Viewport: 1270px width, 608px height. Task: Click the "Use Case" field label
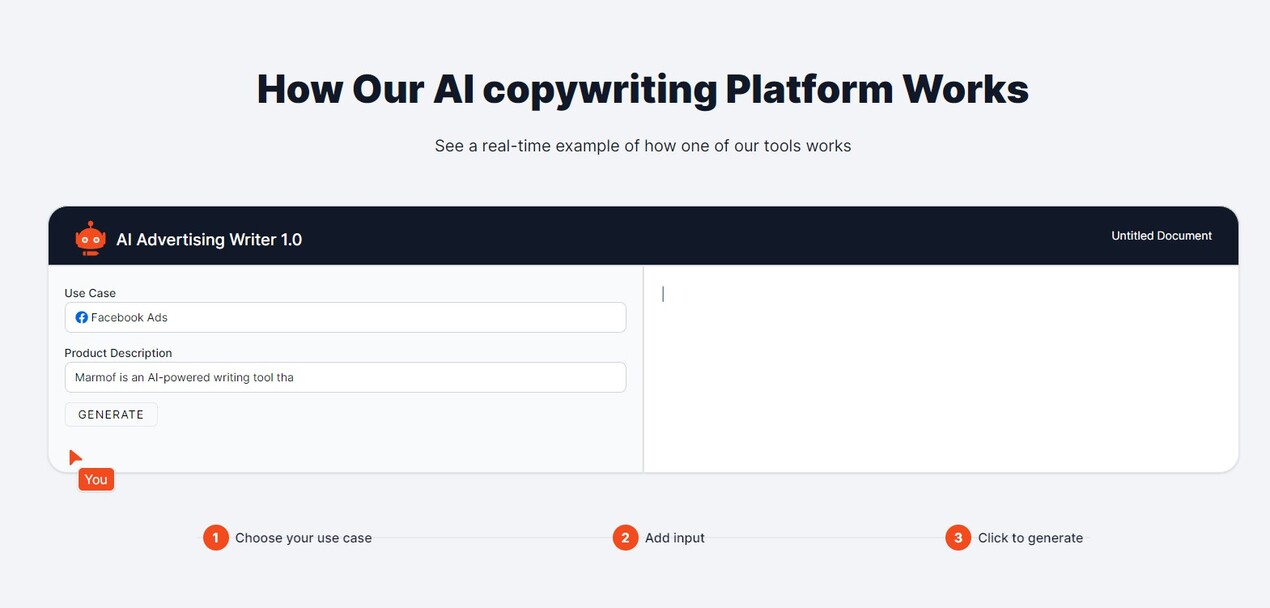90,293
